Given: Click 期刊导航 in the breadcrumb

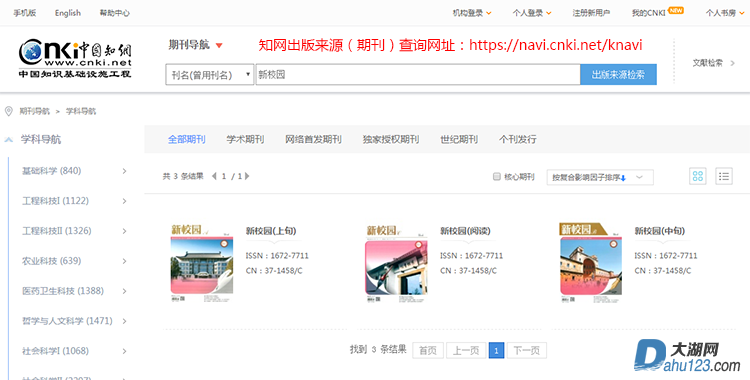Looking at the screenshot, I should pos(34,112).
